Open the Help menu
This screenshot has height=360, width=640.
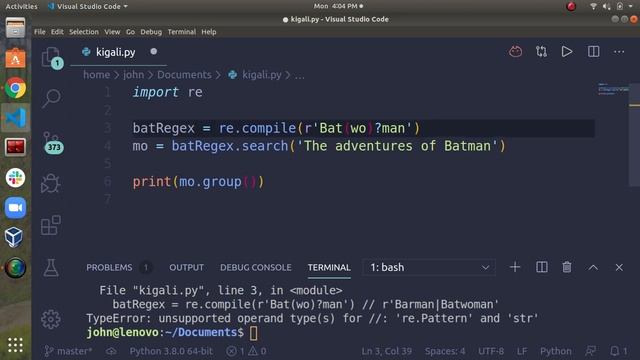tap(209, 32)
